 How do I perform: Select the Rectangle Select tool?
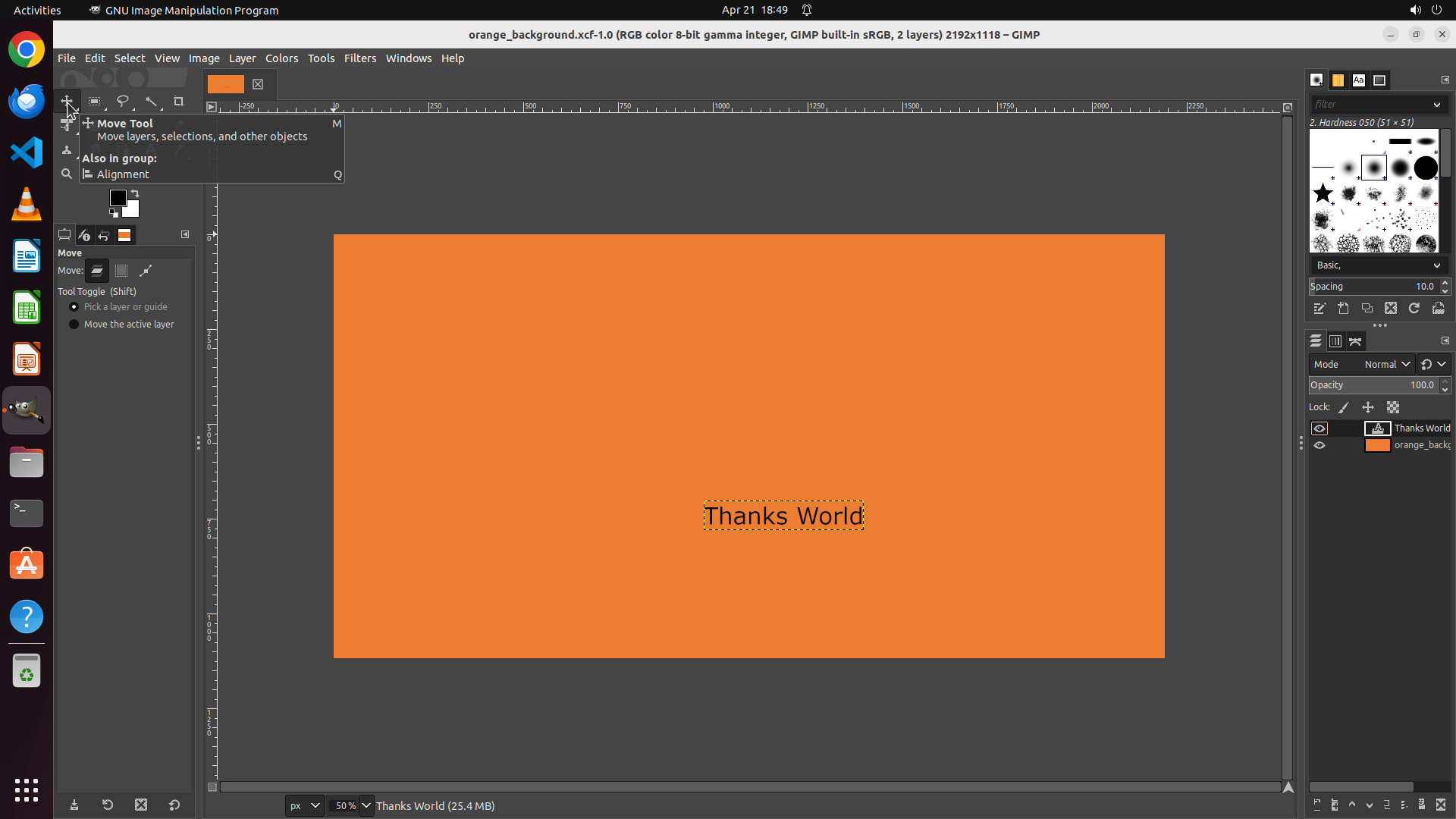click(x=94, y=101)
